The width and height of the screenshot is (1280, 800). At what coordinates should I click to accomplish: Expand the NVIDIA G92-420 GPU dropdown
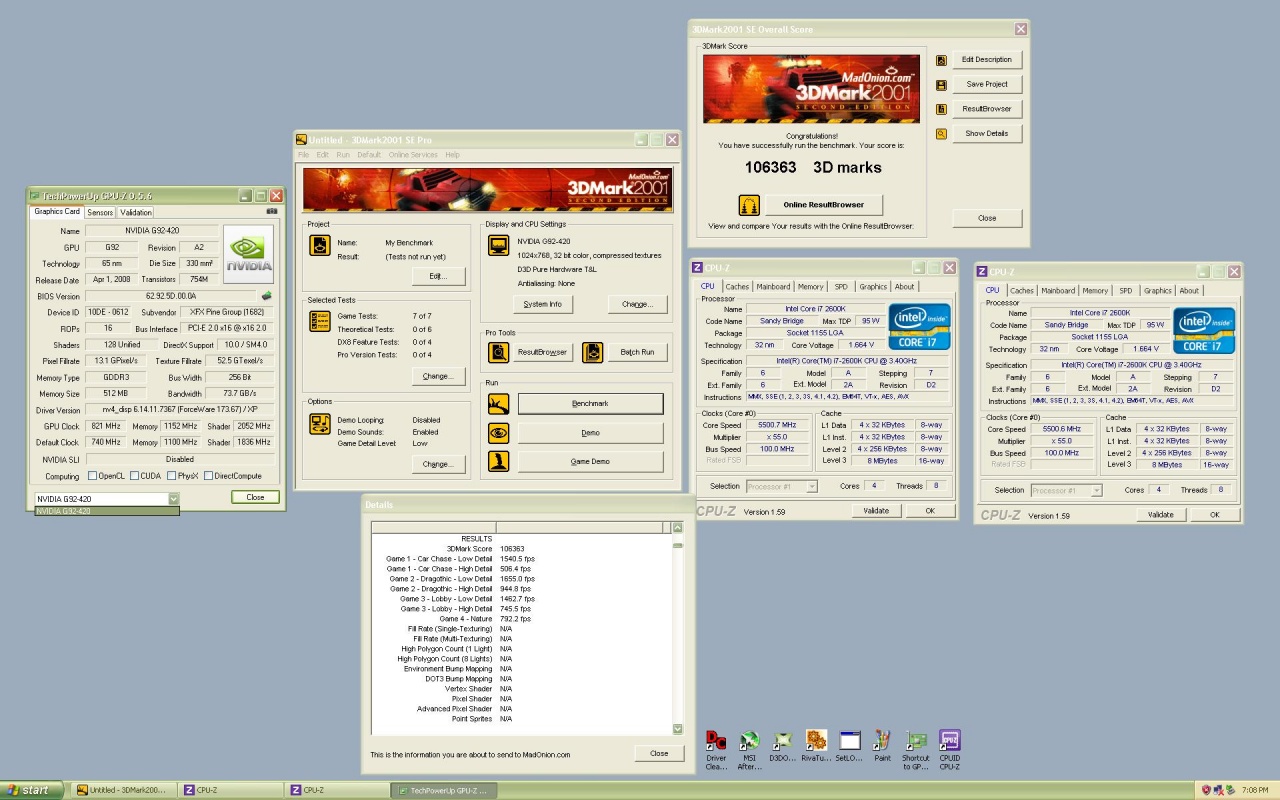click(x=173, y=498)
